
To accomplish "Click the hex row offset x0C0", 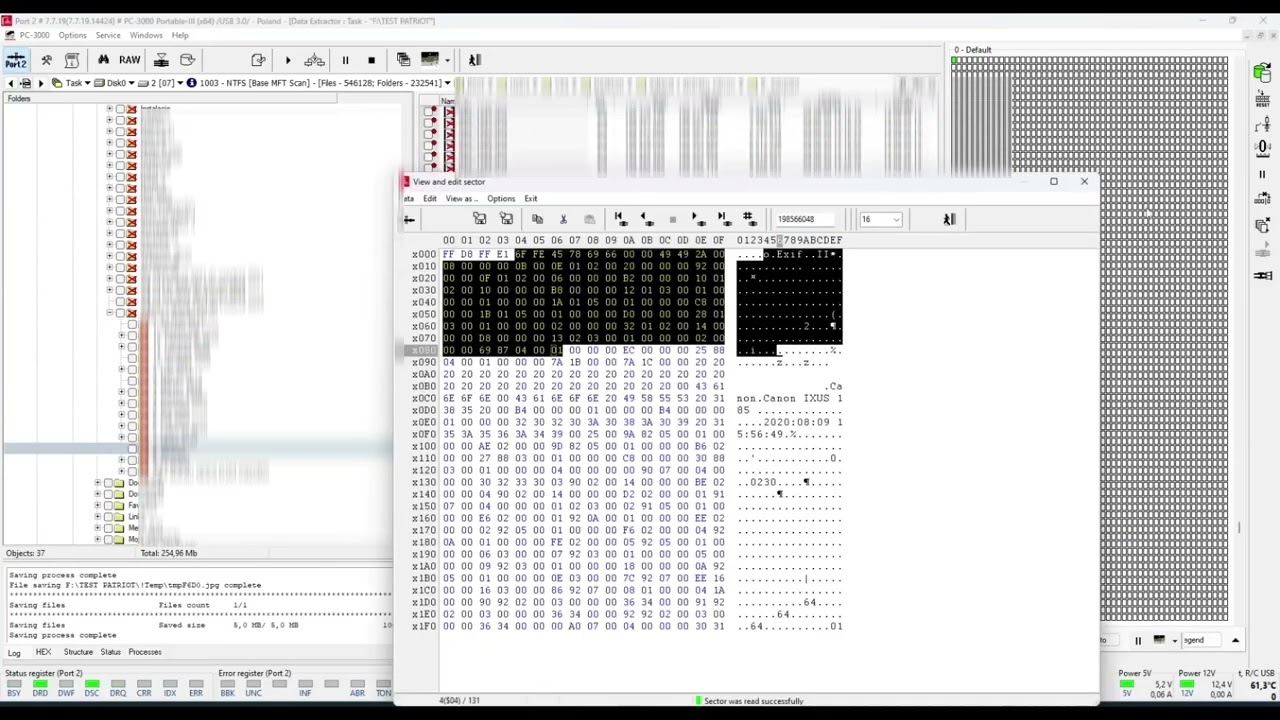I will pyautogui.click(x=424, y=398).
